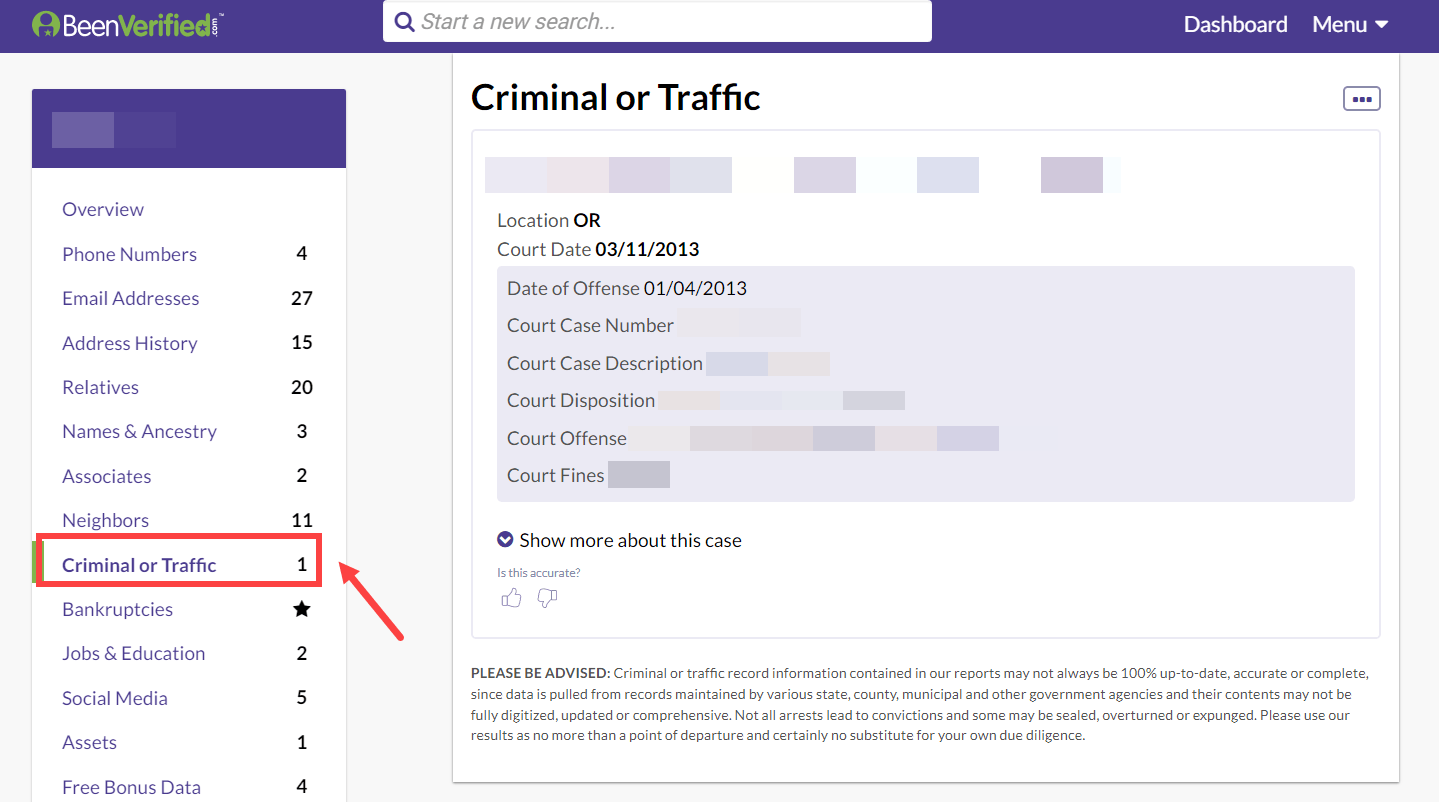Image resolution: width=1439 pixels, height=802 pixels.
Task: Open the Associates section
Action: coord(106,476)
